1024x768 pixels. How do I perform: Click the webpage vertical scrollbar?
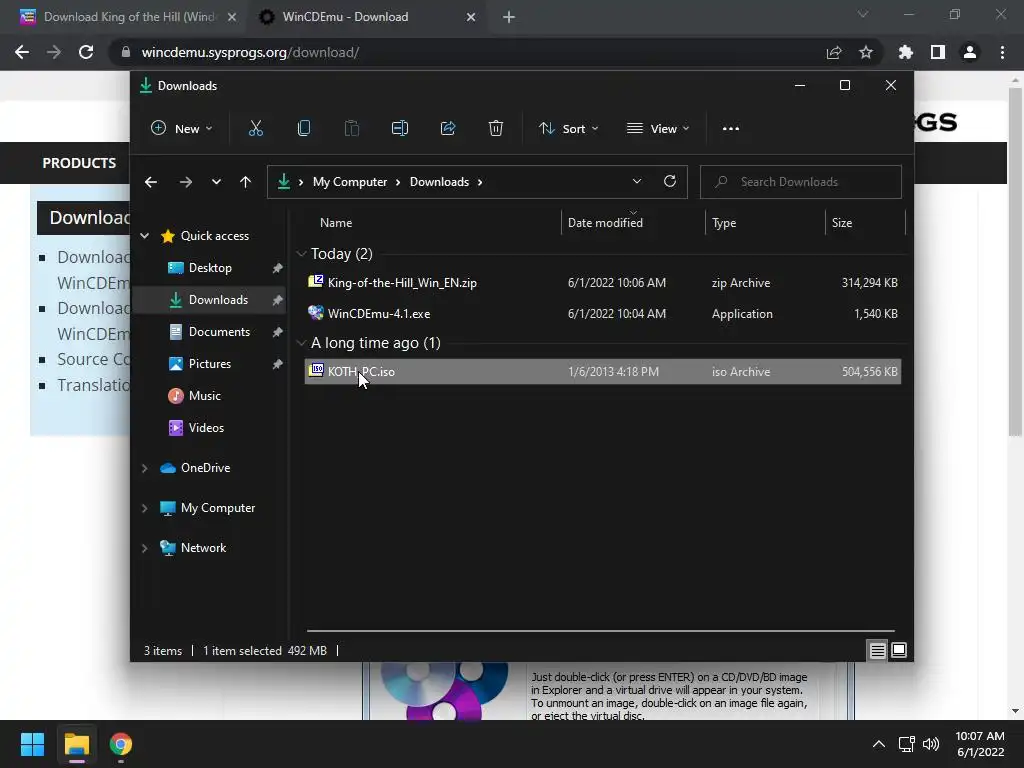point(1014,263)
